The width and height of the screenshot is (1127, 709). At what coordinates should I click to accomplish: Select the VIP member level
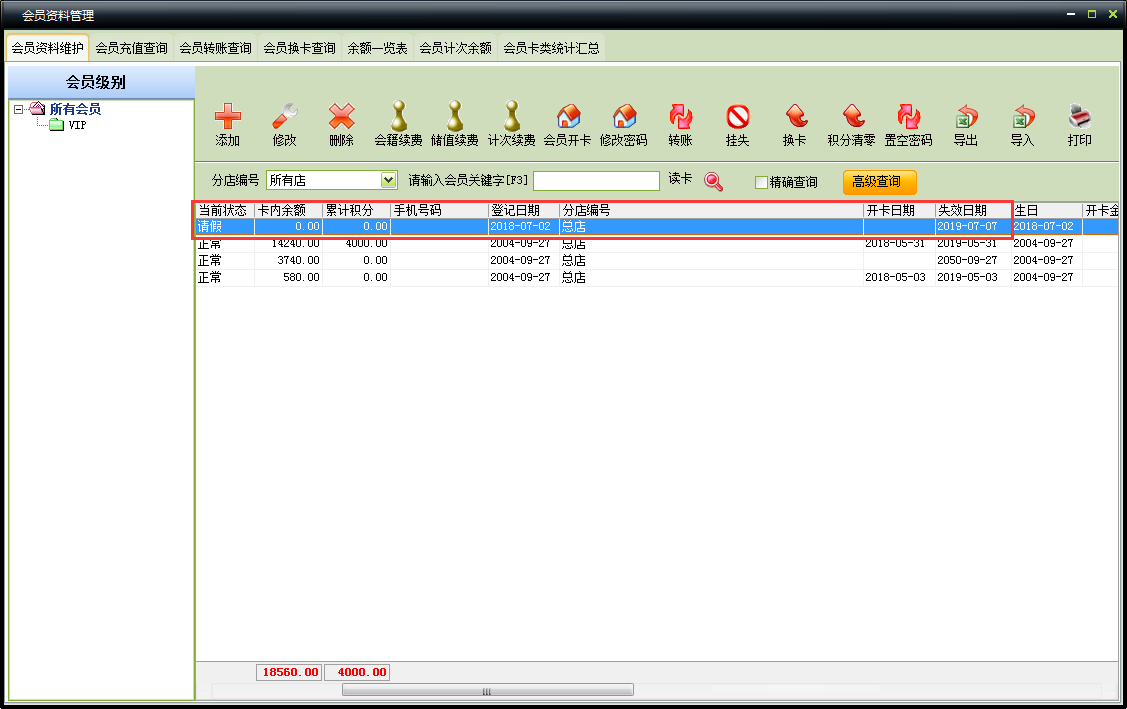77,125
